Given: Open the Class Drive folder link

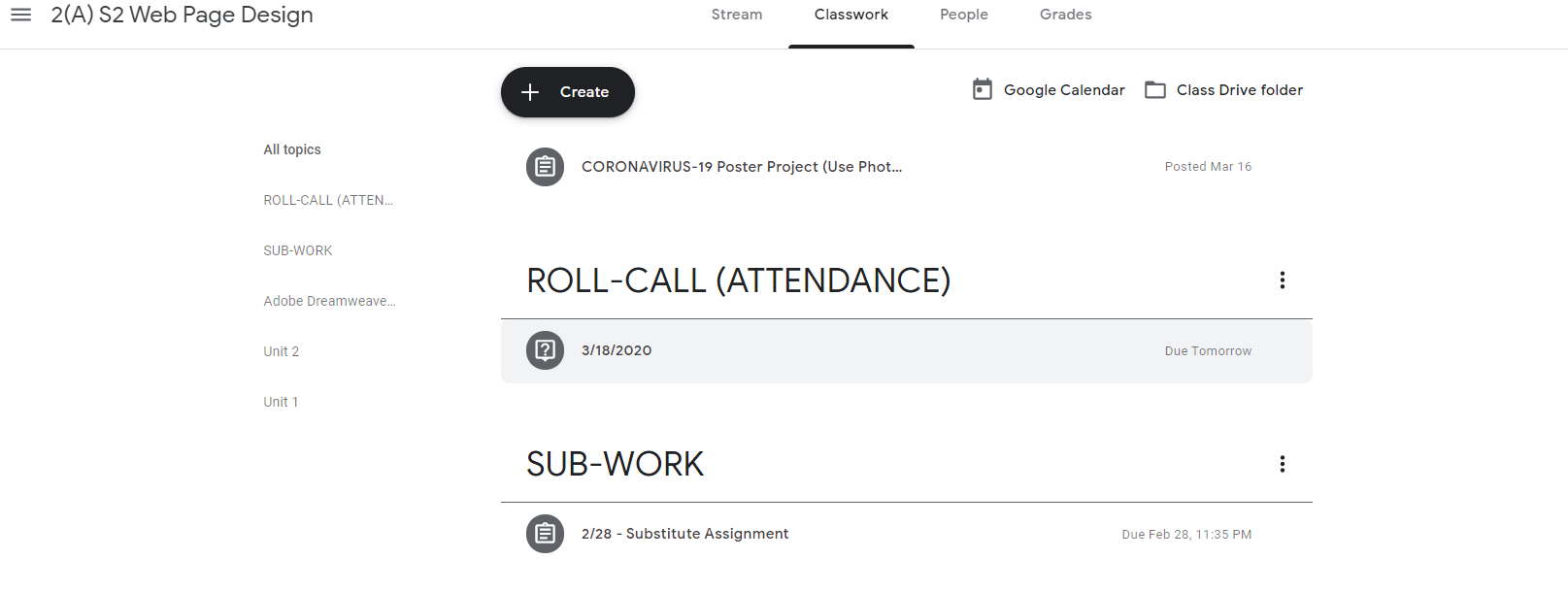Looking at the screenshot, I should [1240, 90].
